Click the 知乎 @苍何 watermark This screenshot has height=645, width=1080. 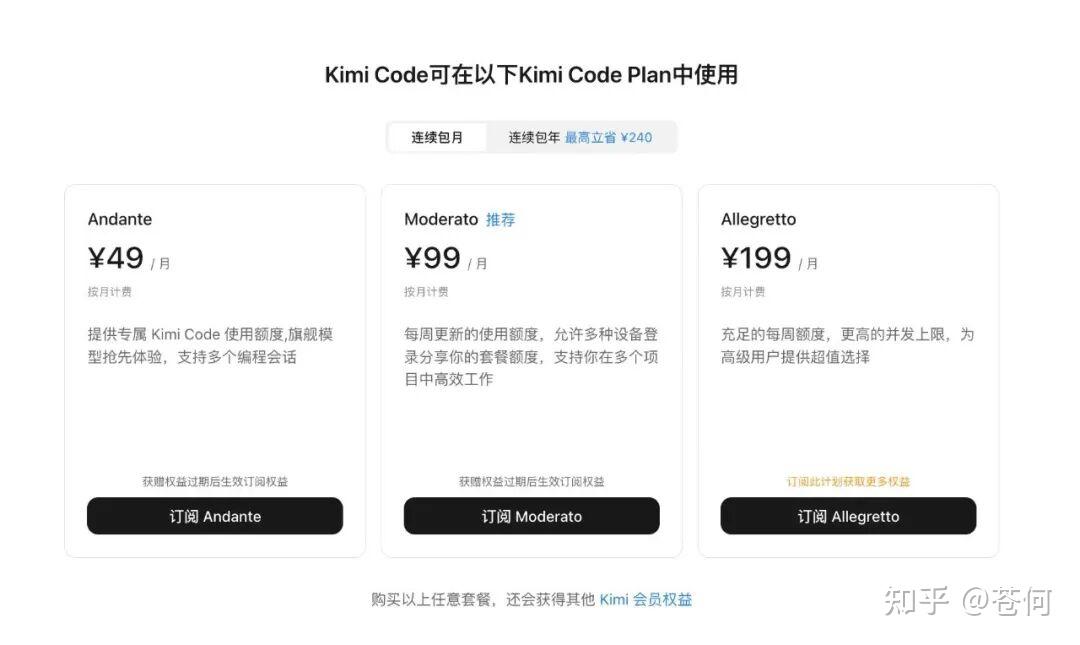pyautogui.click(x=968, y=601)
